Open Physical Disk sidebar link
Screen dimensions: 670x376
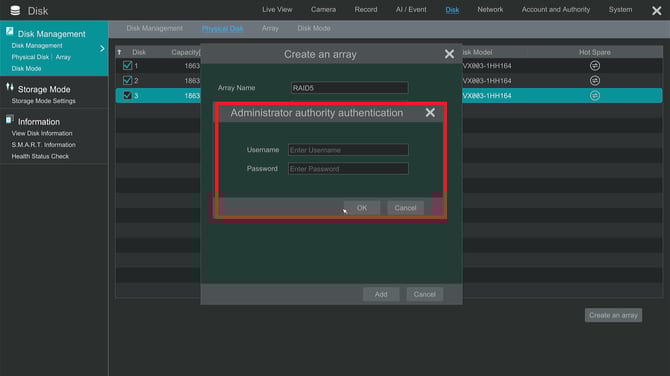point(30,57)
